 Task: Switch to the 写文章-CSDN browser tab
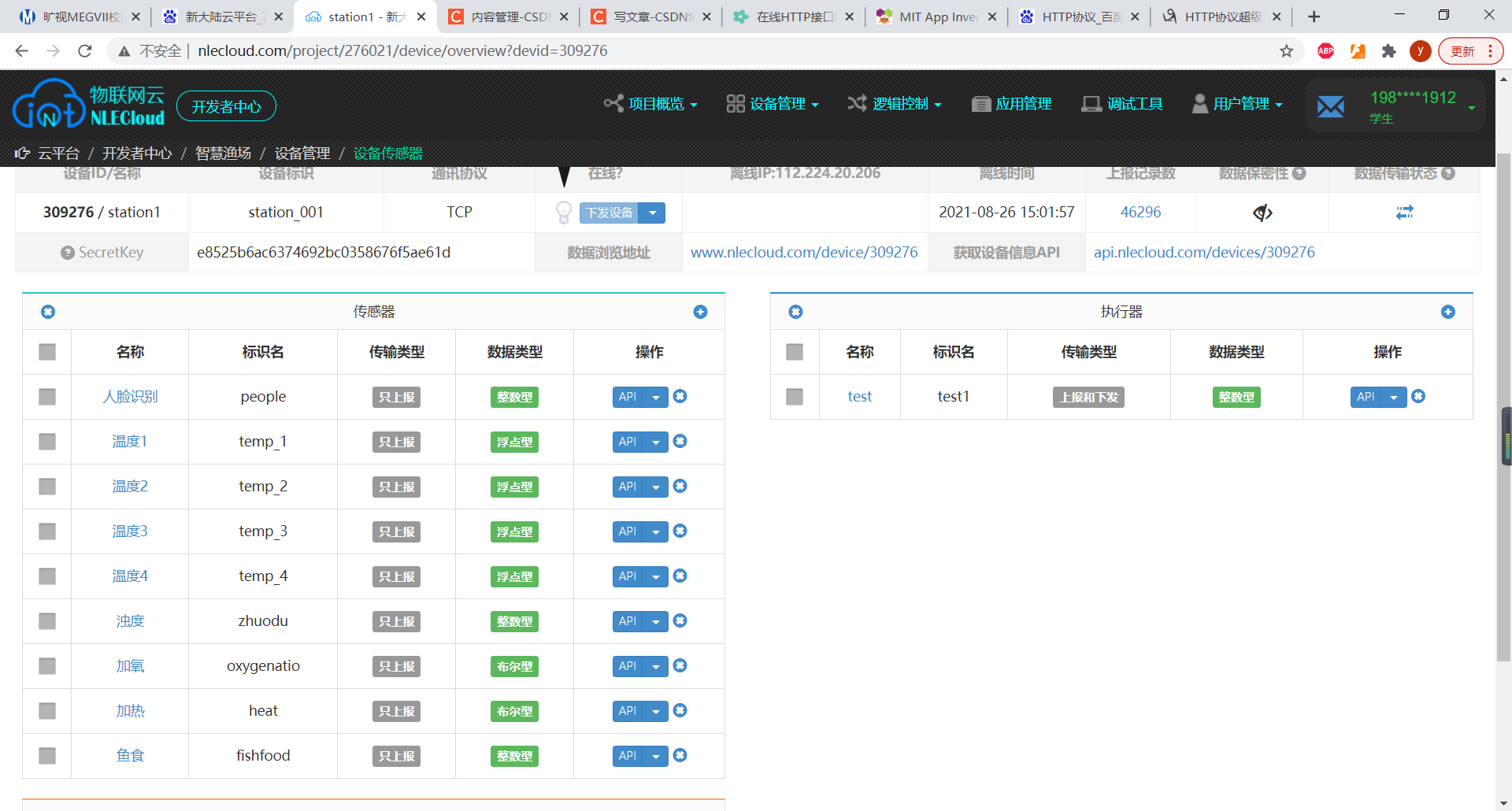tap(651, 17)
